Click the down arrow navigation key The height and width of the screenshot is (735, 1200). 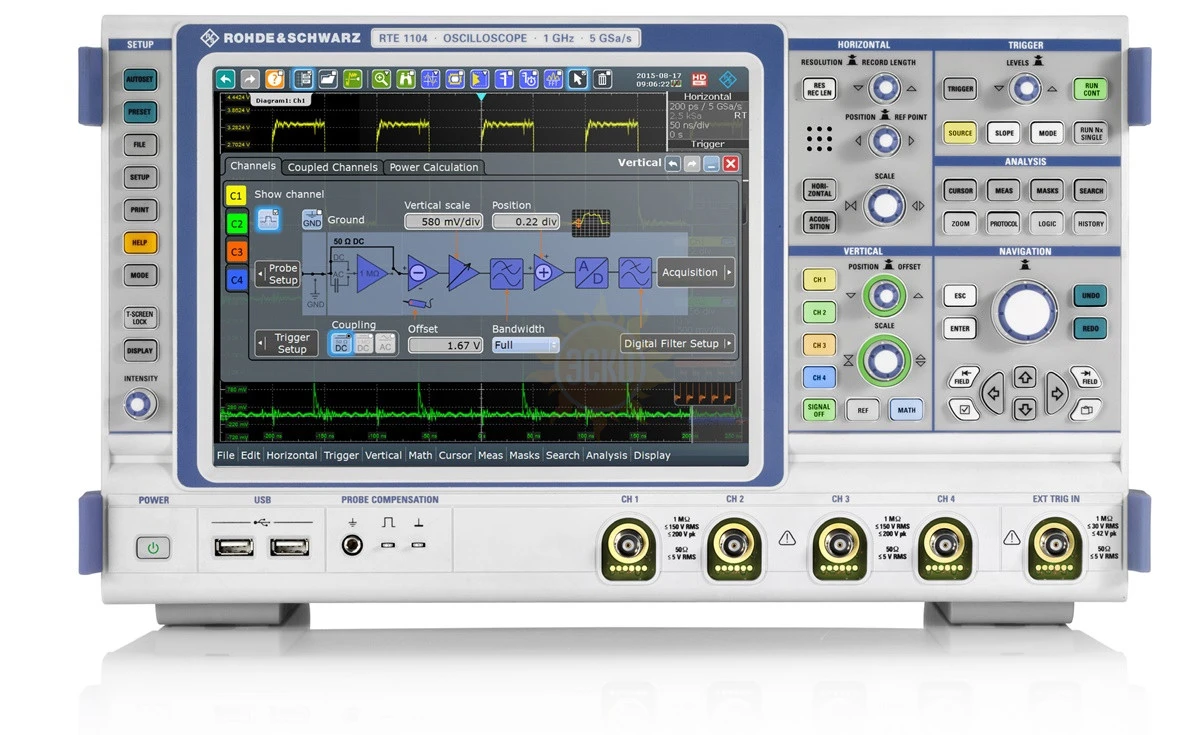pyautogui.click(x=1025, y=408)
